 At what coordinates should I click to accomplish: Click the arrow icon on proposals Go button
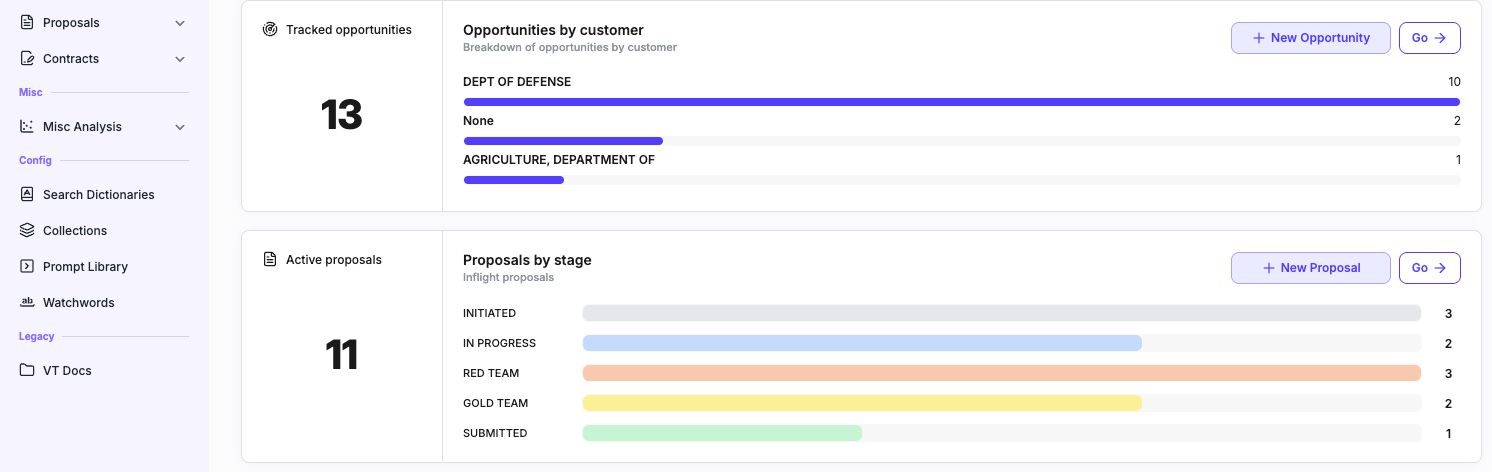click(x=1440, y=268)
